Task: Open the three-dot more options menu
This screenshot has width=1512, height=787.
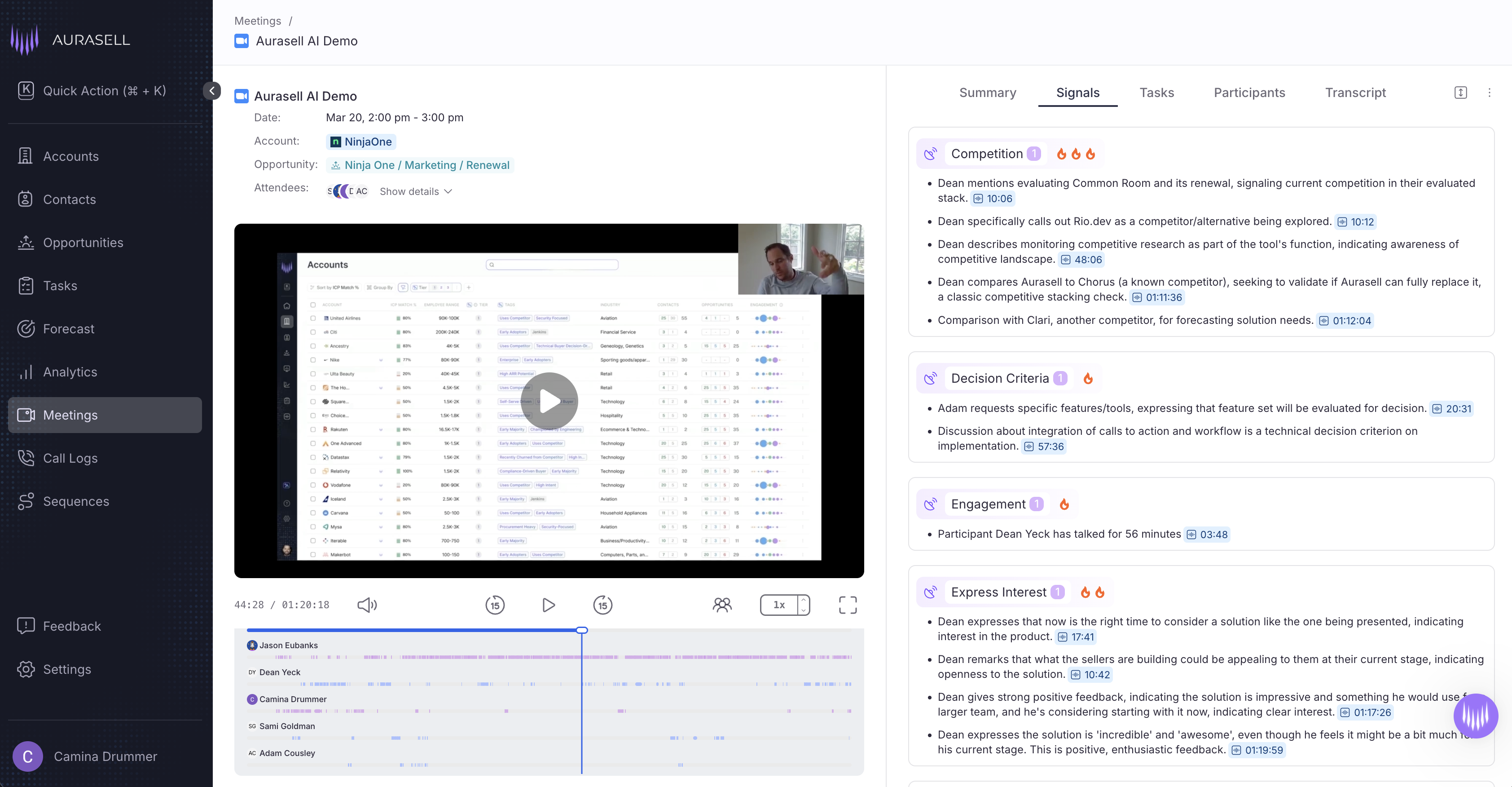Action: click(x=1489, y=93)
